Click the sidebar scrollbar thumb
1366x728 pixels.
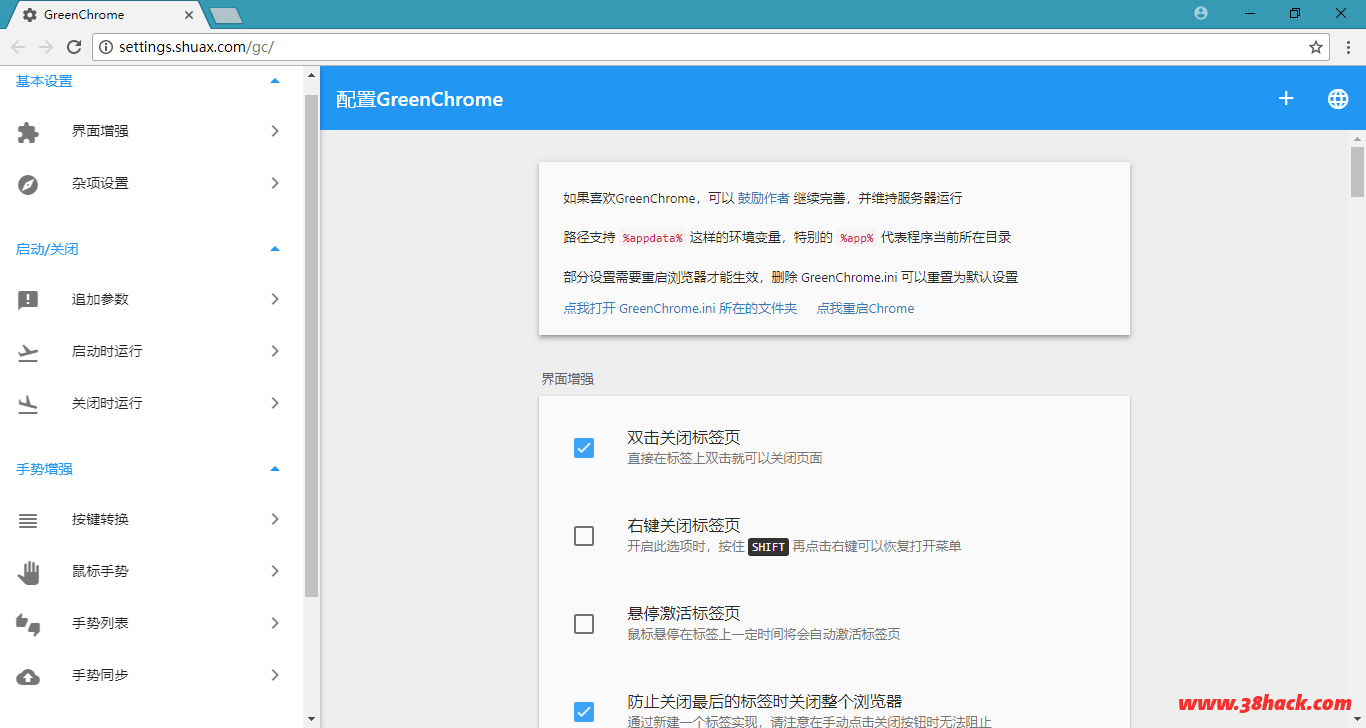point(311,345)
